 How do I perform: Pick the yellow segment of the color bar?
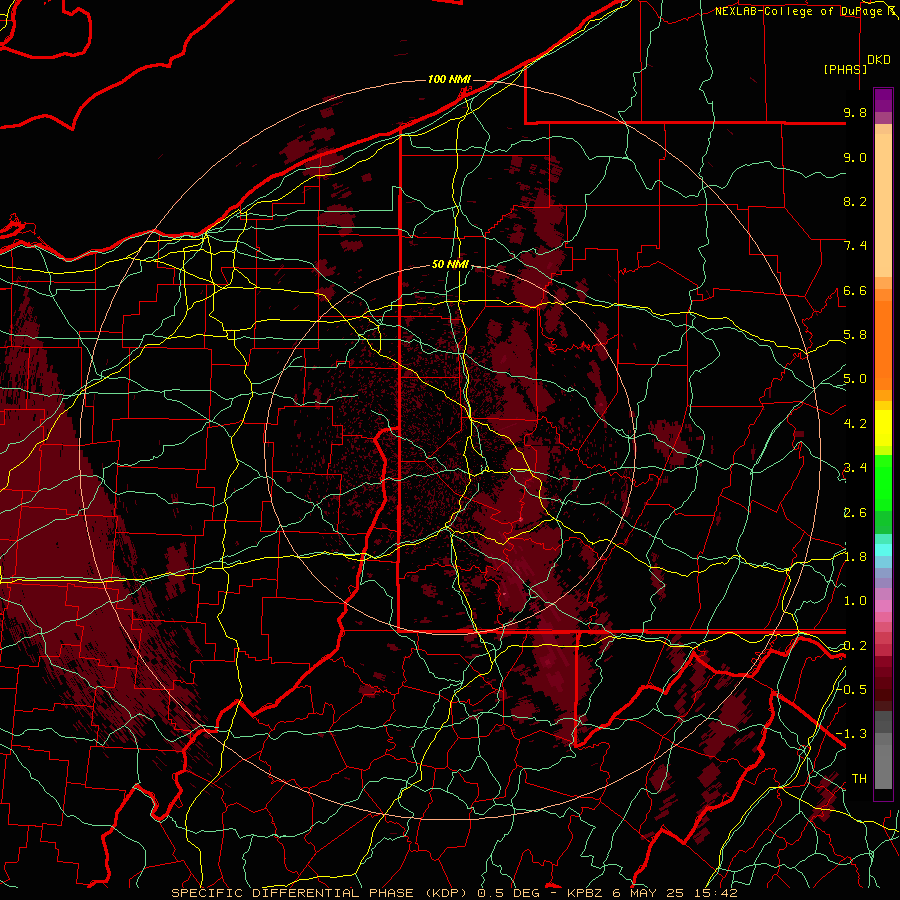[x=883, y=428]
